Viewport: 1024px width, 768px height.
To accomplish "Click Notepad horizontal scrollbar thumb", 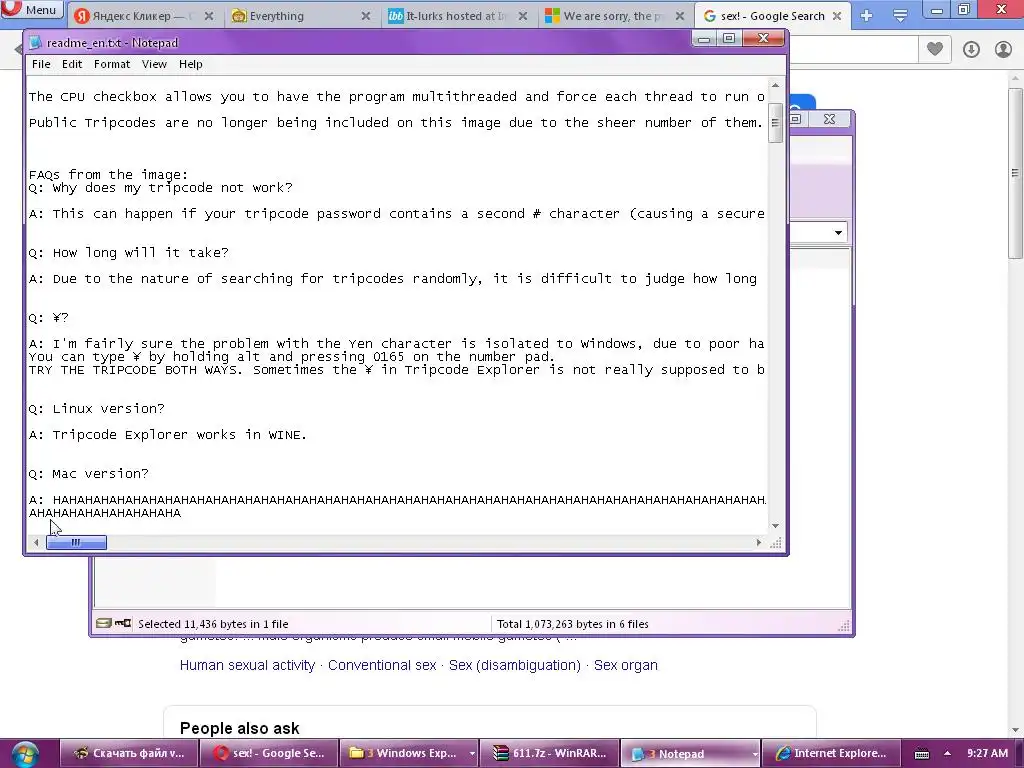I will 76,542.
